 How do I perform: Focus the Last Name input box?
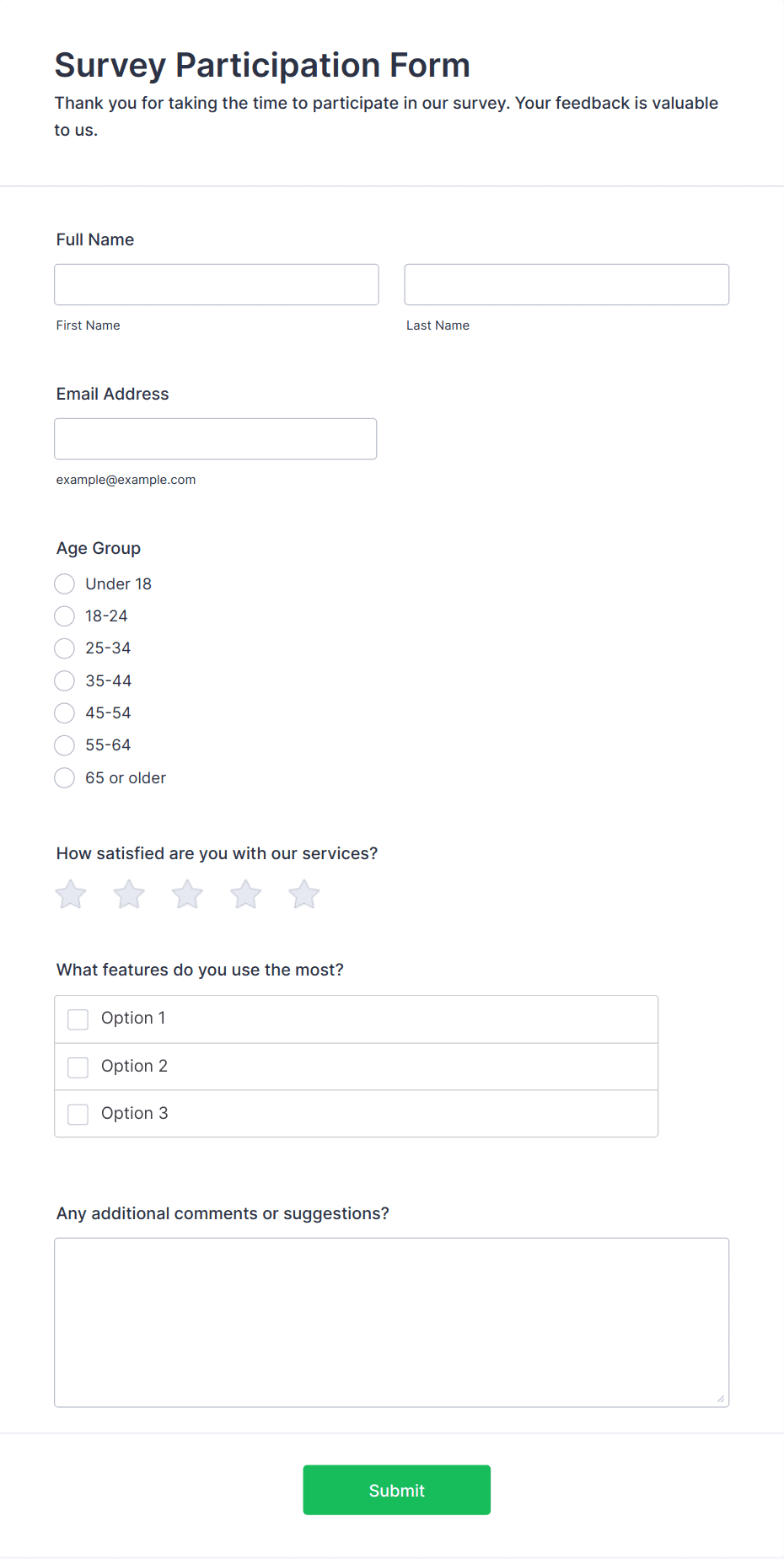click(566, 284)
